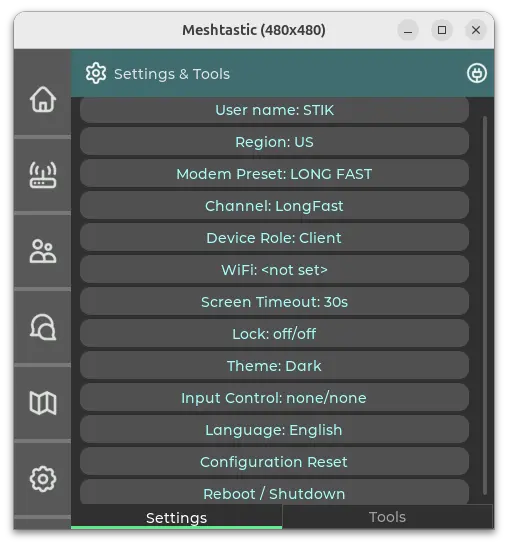The width and height of the screenshot is (508, 546).
Task: Maximize the Meshtastic window
Action: click(442, 30)
